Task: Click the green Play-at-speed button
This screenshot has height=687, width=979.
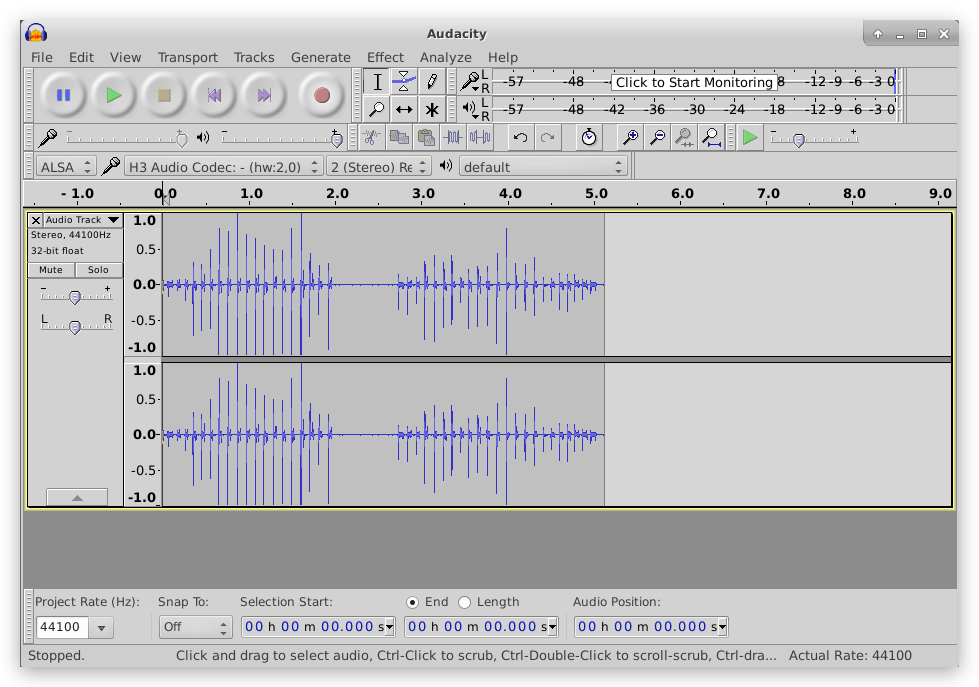Action: click(749, 137)
